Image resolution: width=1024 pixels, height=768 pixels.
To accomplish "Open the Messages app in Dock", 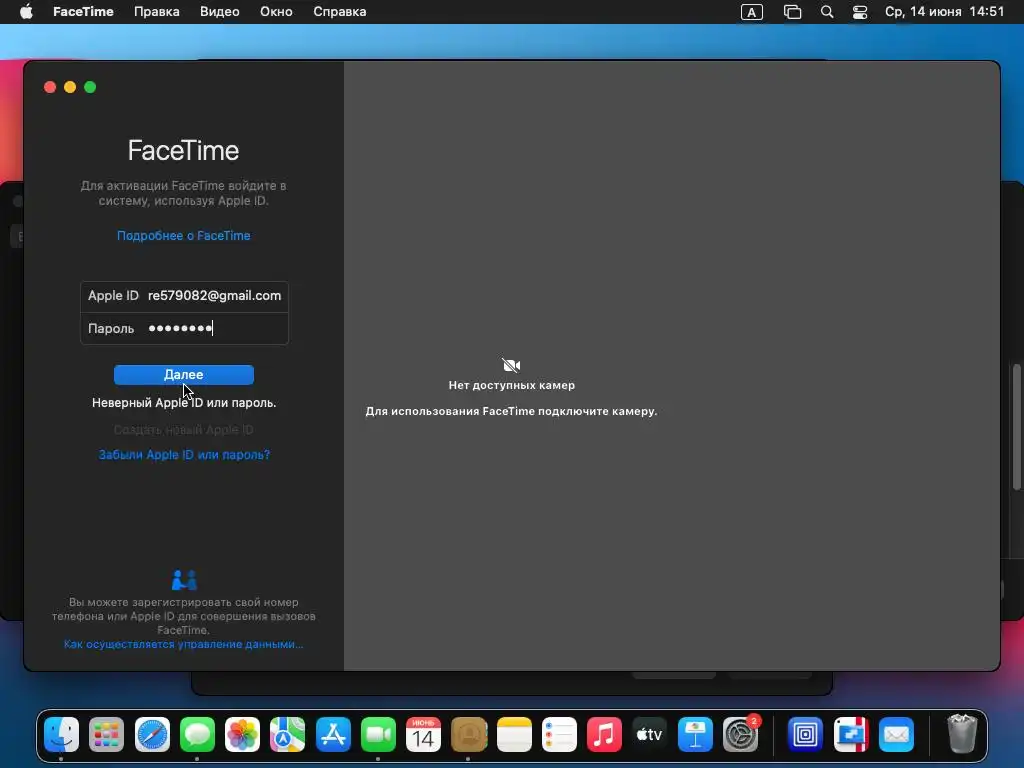I will coord(197,734).
